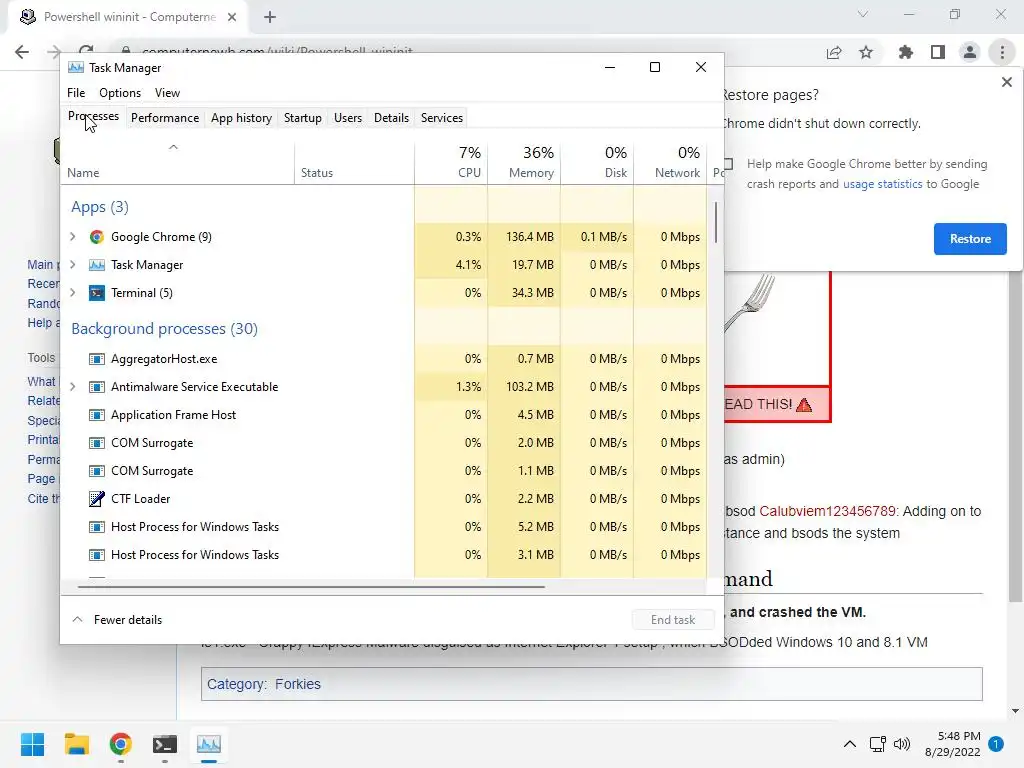
Task: Expand the Terminal (5) process group
Action: point(72,293)
